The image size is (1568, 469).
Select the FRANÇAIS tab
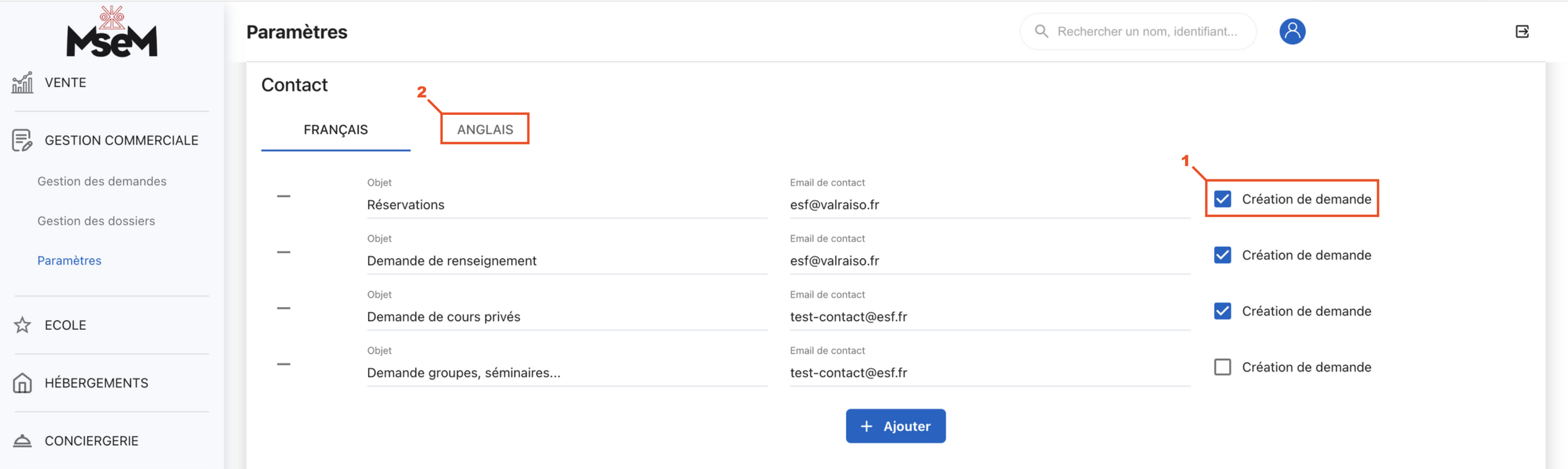(336, 130)
